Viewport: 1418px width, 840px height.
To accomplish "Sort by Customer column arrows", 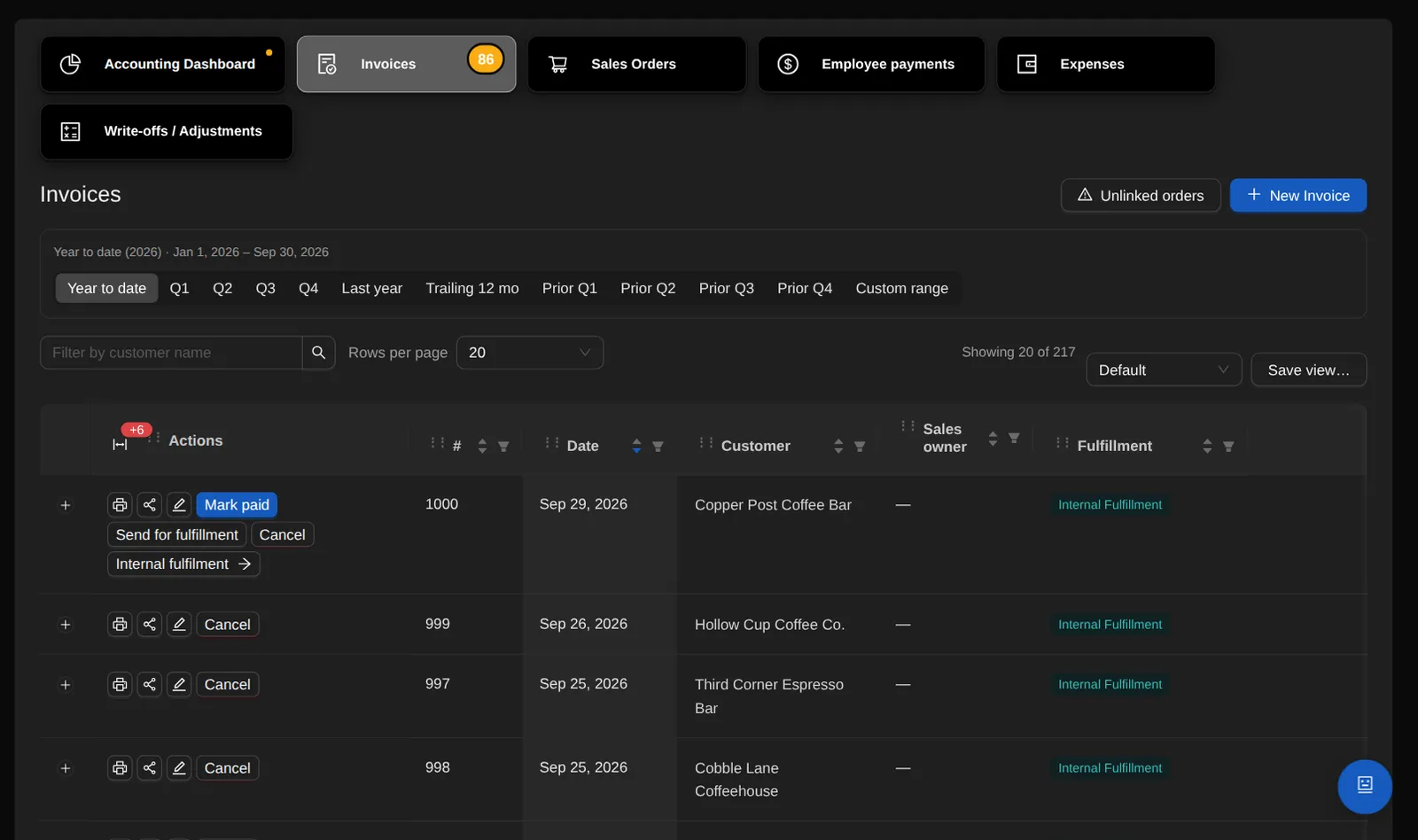I will 838,447.
